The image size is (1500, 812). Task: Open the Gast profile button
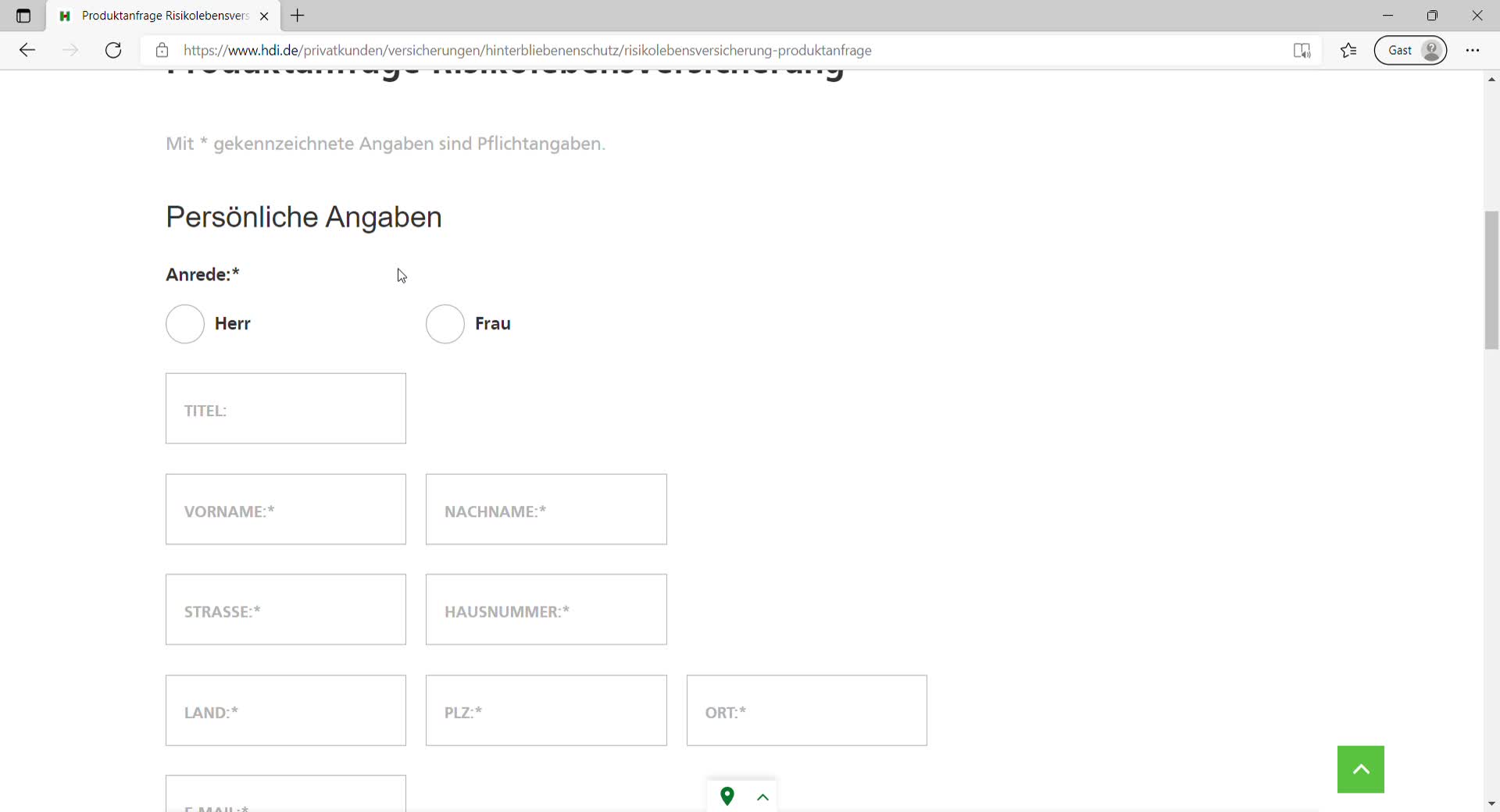[x=1410, y=51]
